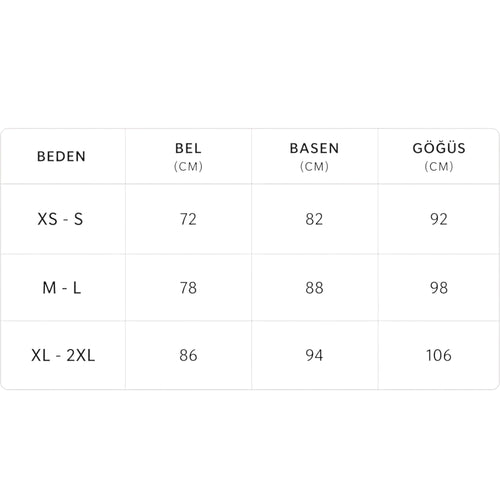Image resolution: width=500 pixels, height=500 pixels.
Task: Click the (CM) unit under BASEN
Action: 314,166
